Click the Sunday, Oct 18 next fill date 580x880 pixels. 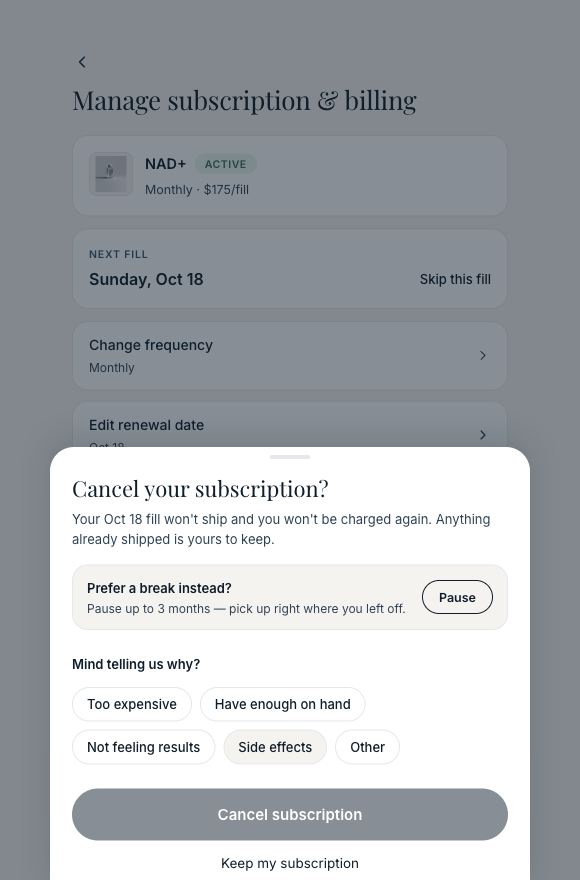(x=146, y=279)
